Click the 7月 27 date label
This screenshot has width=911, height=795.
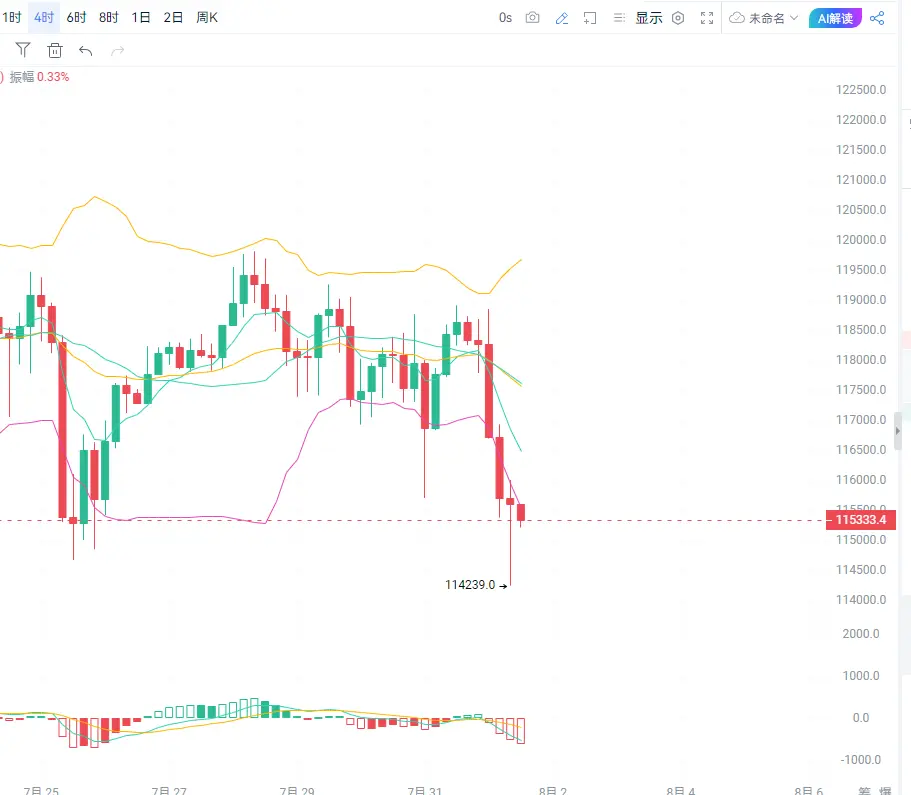tap(169, 790)
